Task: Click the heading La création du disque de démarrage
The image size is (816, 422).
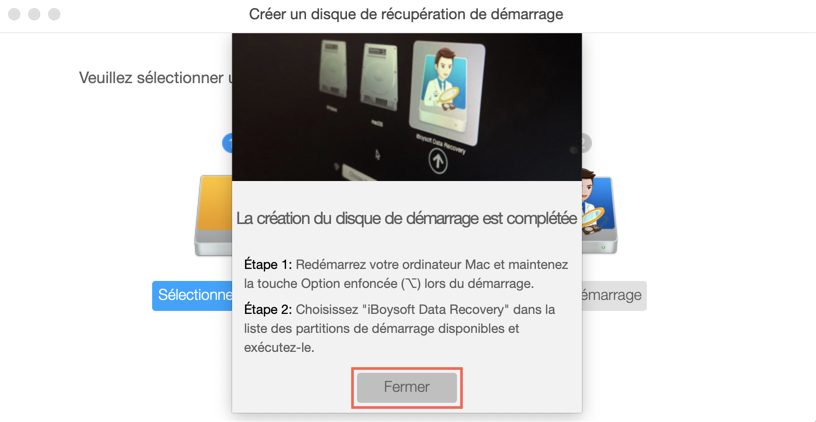Action: pos(406,219)
